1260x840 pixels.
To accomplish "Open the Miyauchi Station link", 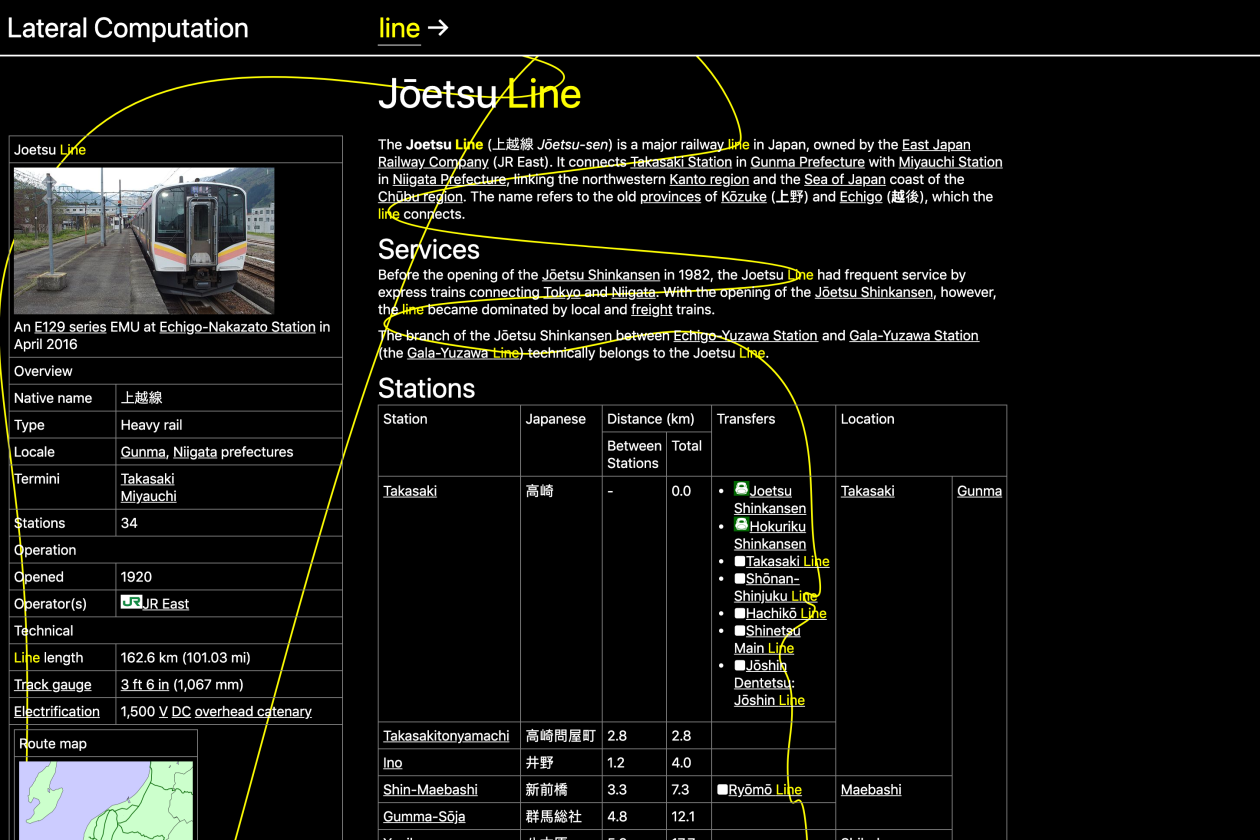I will [x=950, y=162].
